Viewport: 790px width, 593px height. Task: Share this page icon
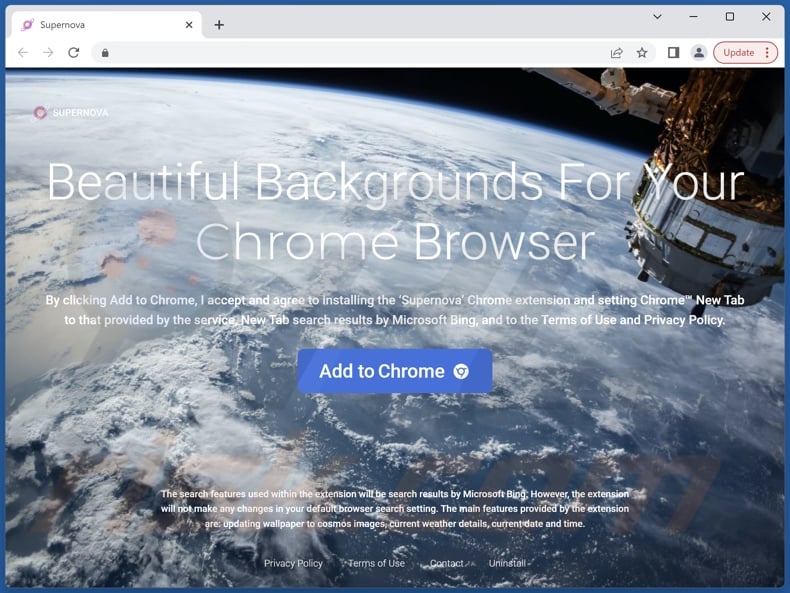click(x=616, y=52)
